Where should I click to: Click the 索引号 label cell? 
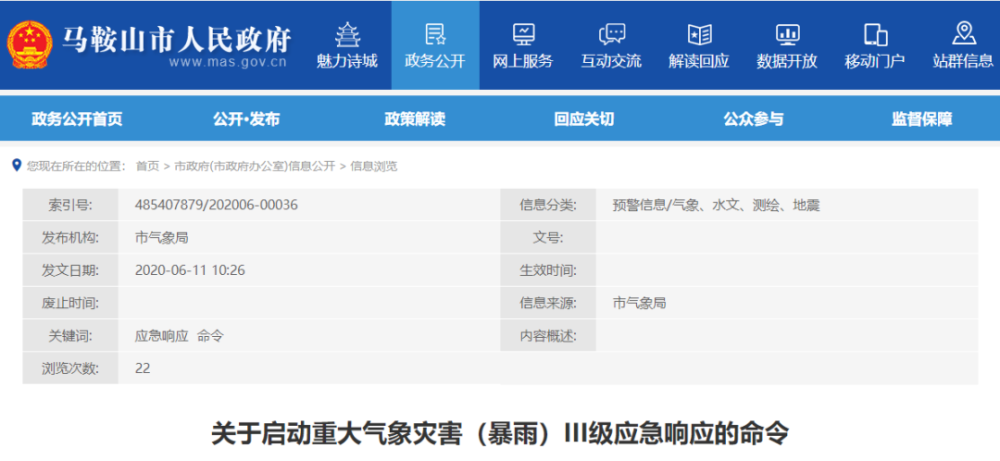(x=70, y=205)
